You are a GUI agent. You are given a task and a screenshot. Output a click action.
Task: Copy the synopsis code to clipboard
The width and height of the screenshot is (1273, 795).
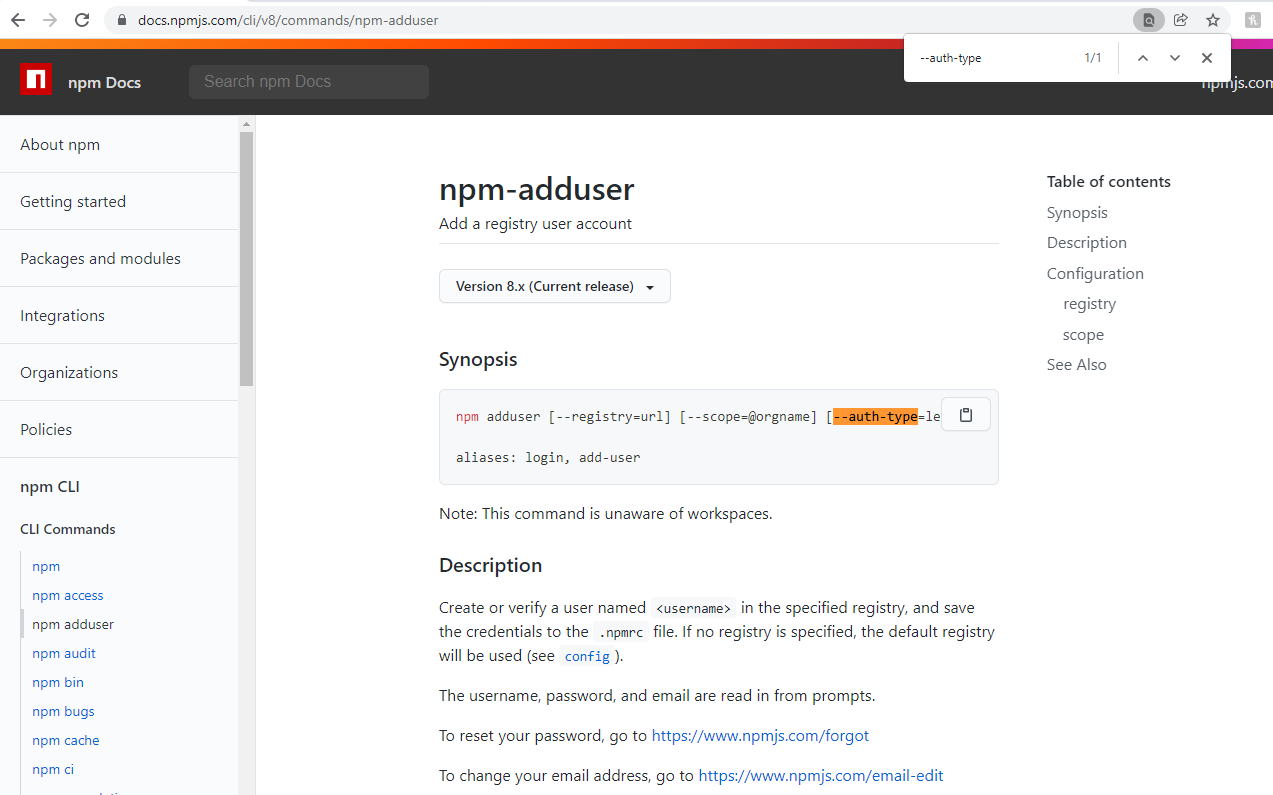tap(966, 415)
